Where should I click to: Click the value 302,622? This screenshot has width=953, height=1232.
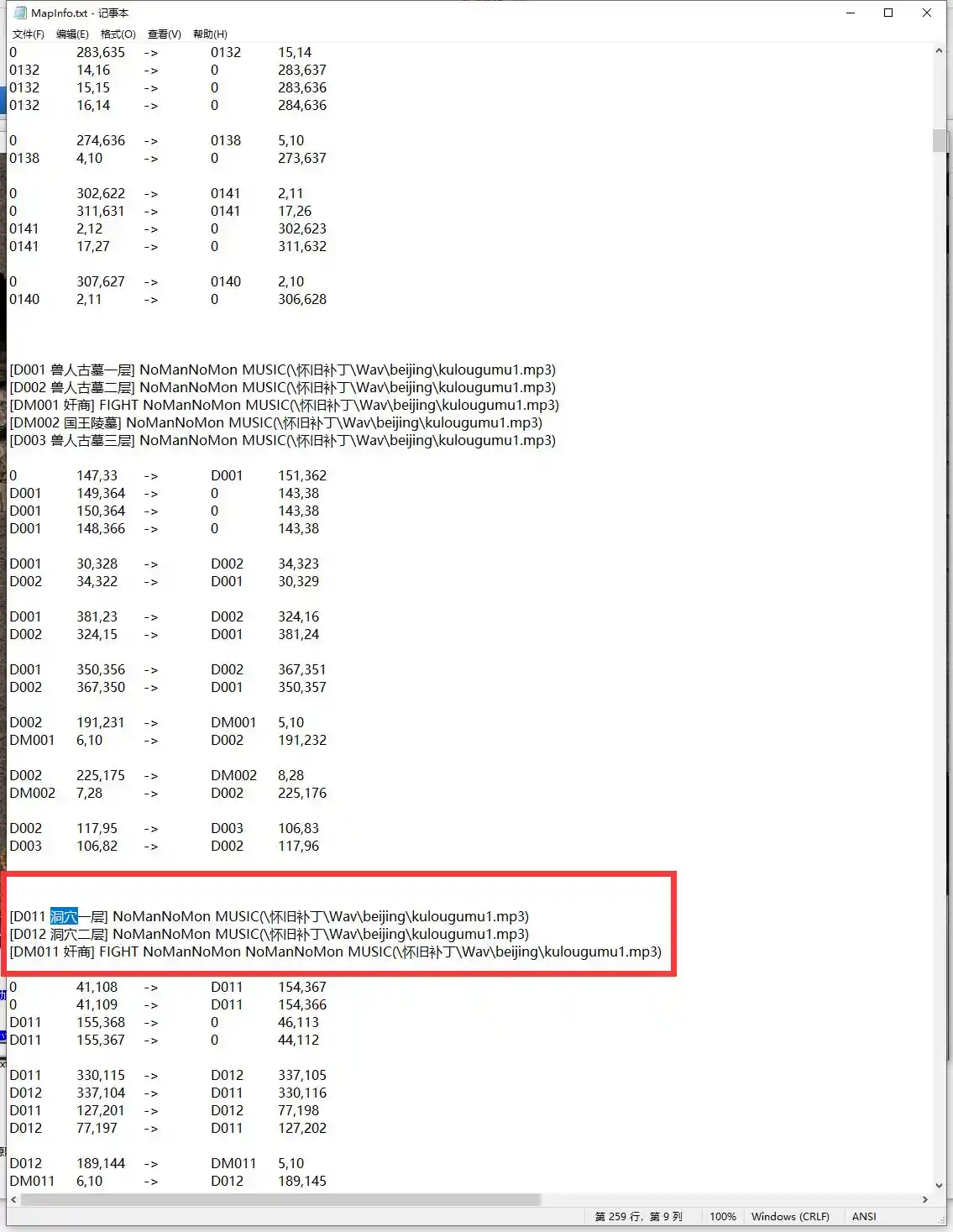[x=101, y=193]
